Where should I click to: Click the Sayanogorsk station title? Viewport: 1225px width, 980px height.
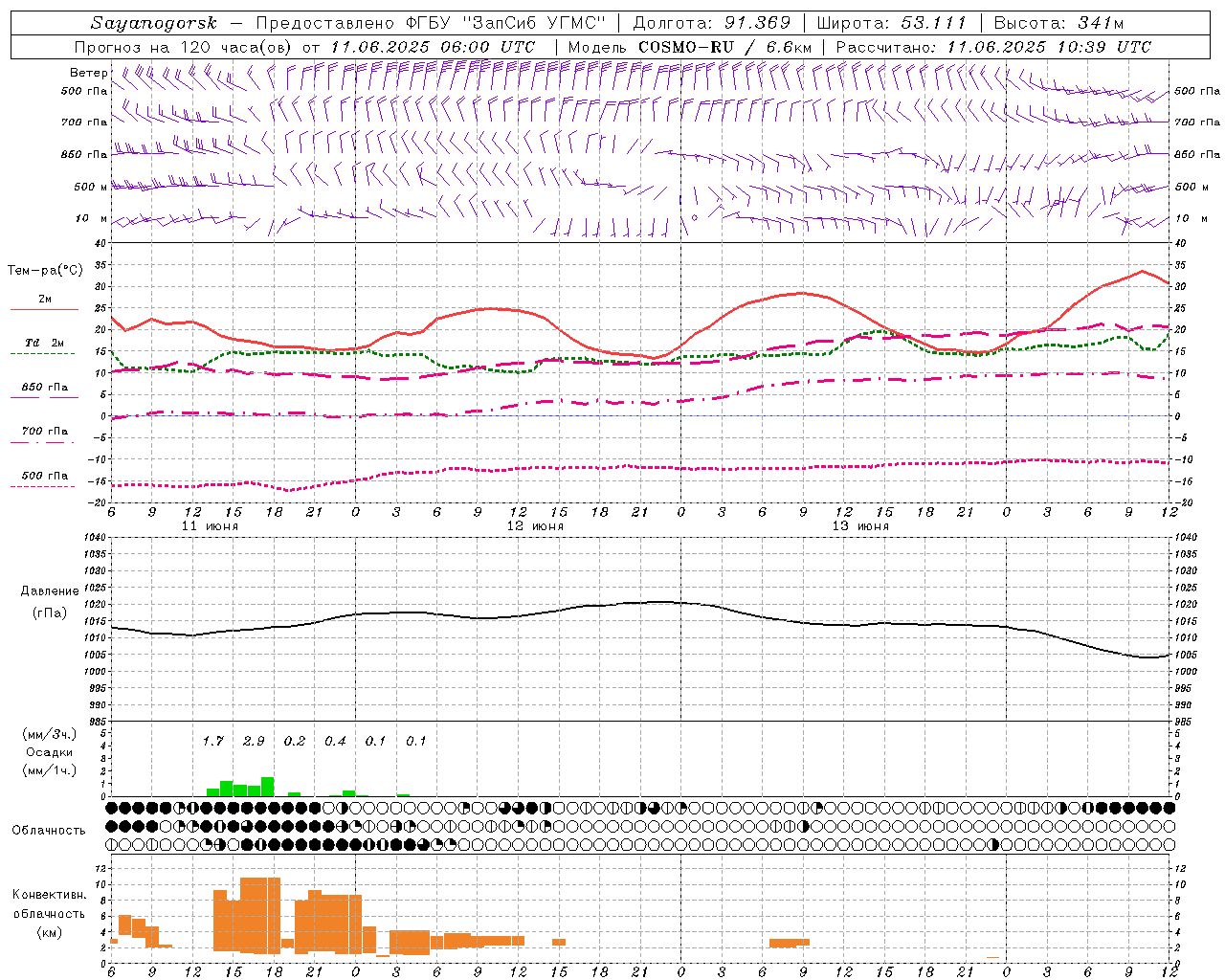(x=154, y=23)
